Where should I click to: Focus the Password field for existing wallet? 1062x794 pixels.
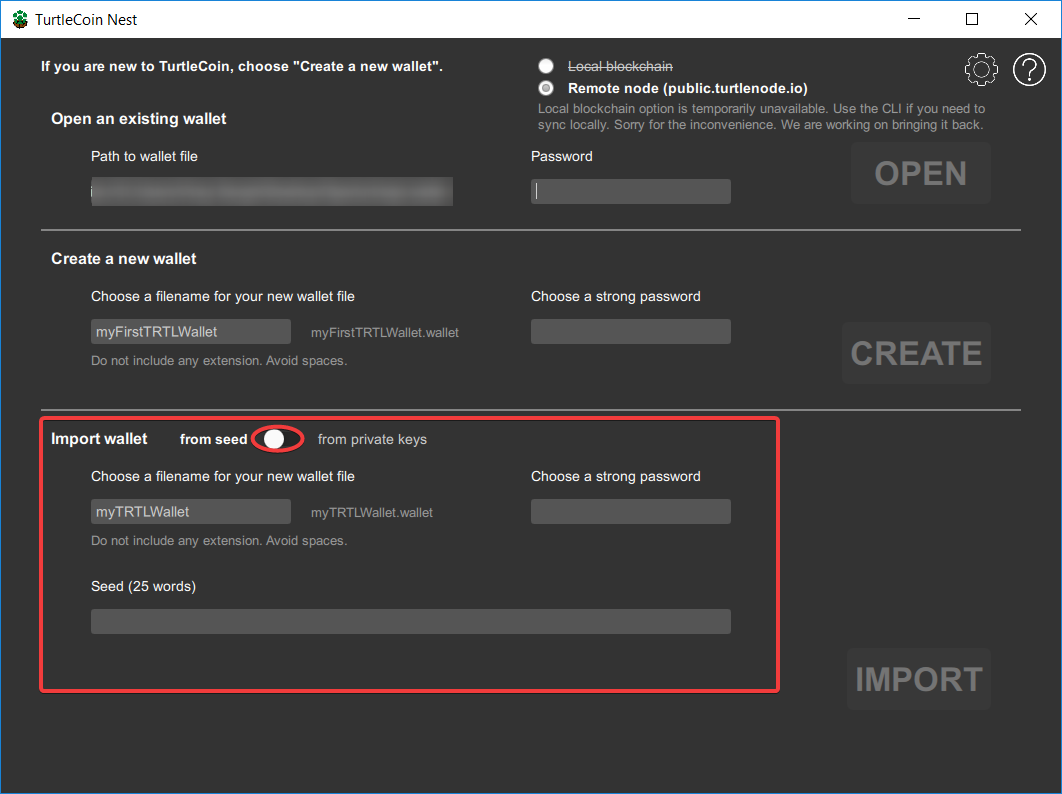pyautogui.click(x=631, y=192)
